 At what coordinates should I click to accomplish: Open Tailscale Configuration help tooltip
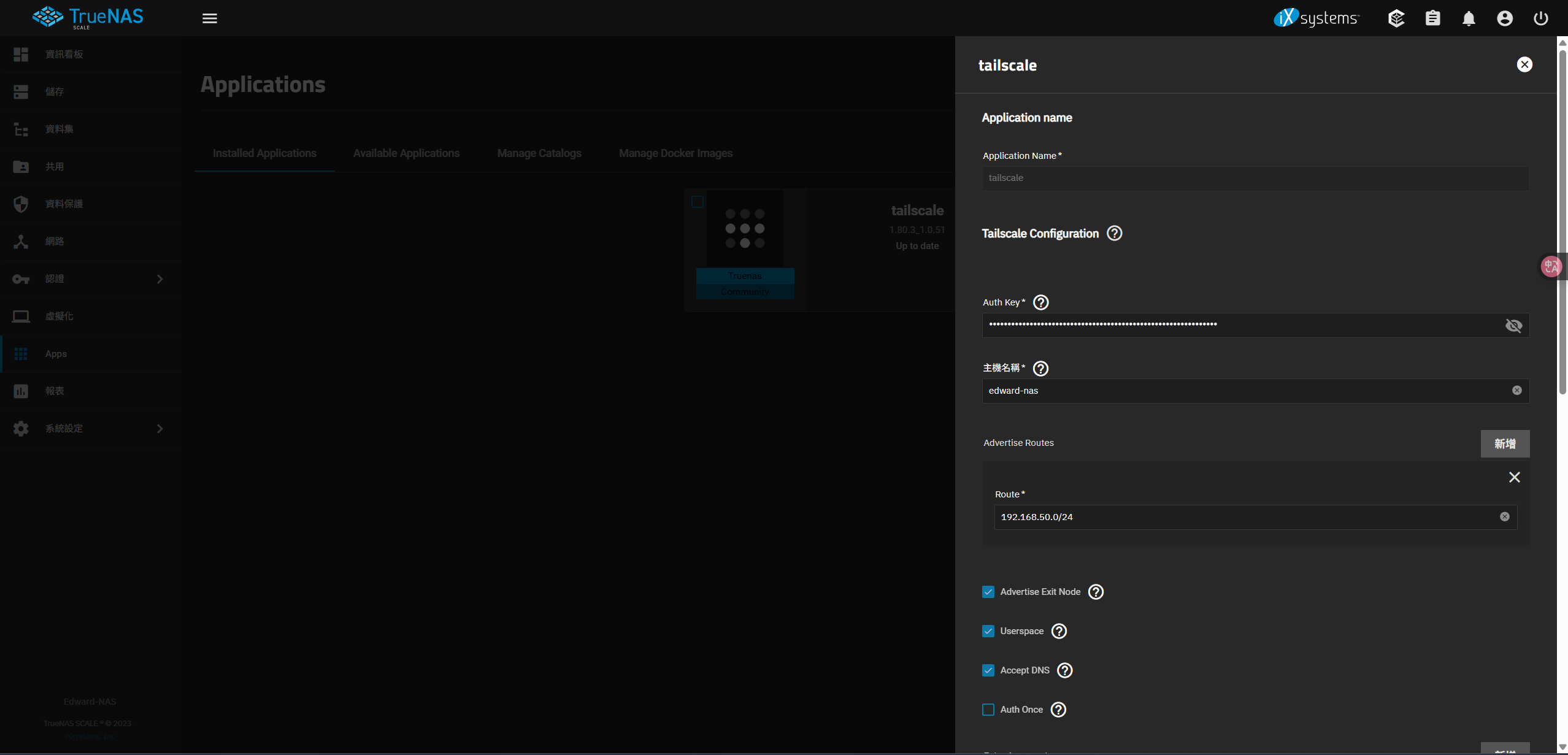(x=1114, y=233)
